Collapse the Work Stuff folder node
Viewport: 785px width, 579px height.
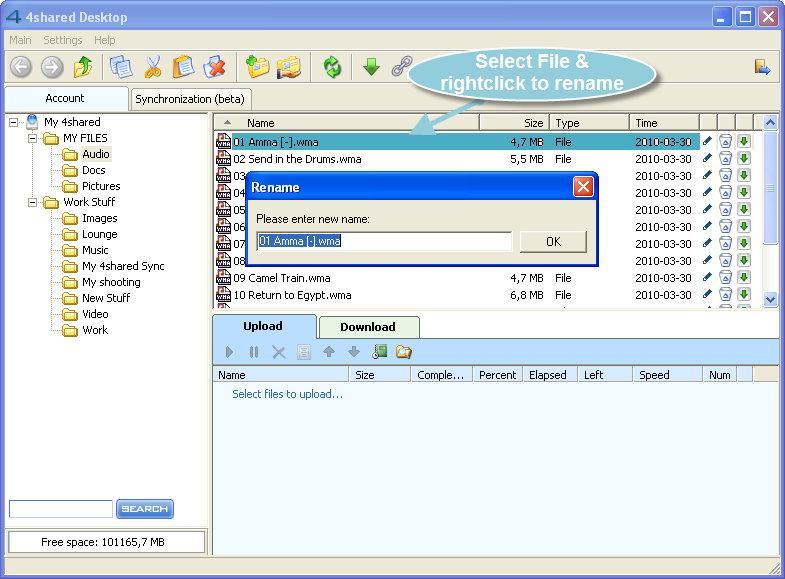(33, 202)
